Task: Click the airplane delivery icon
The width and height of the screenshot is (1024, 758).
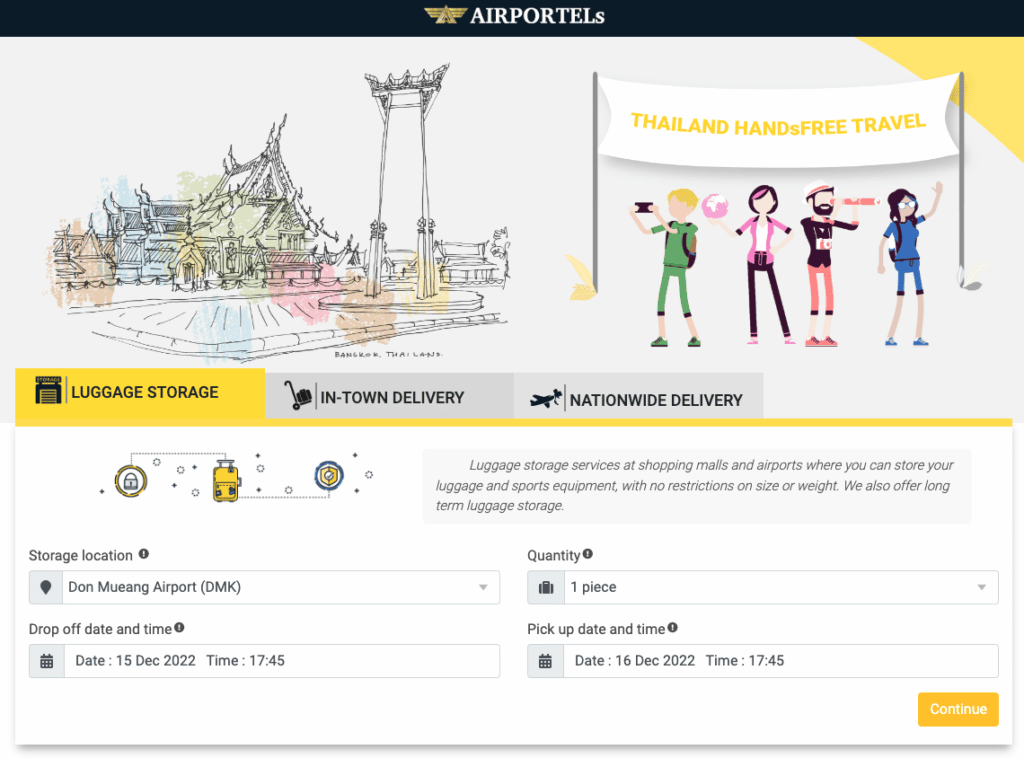Action: (545, 397)
